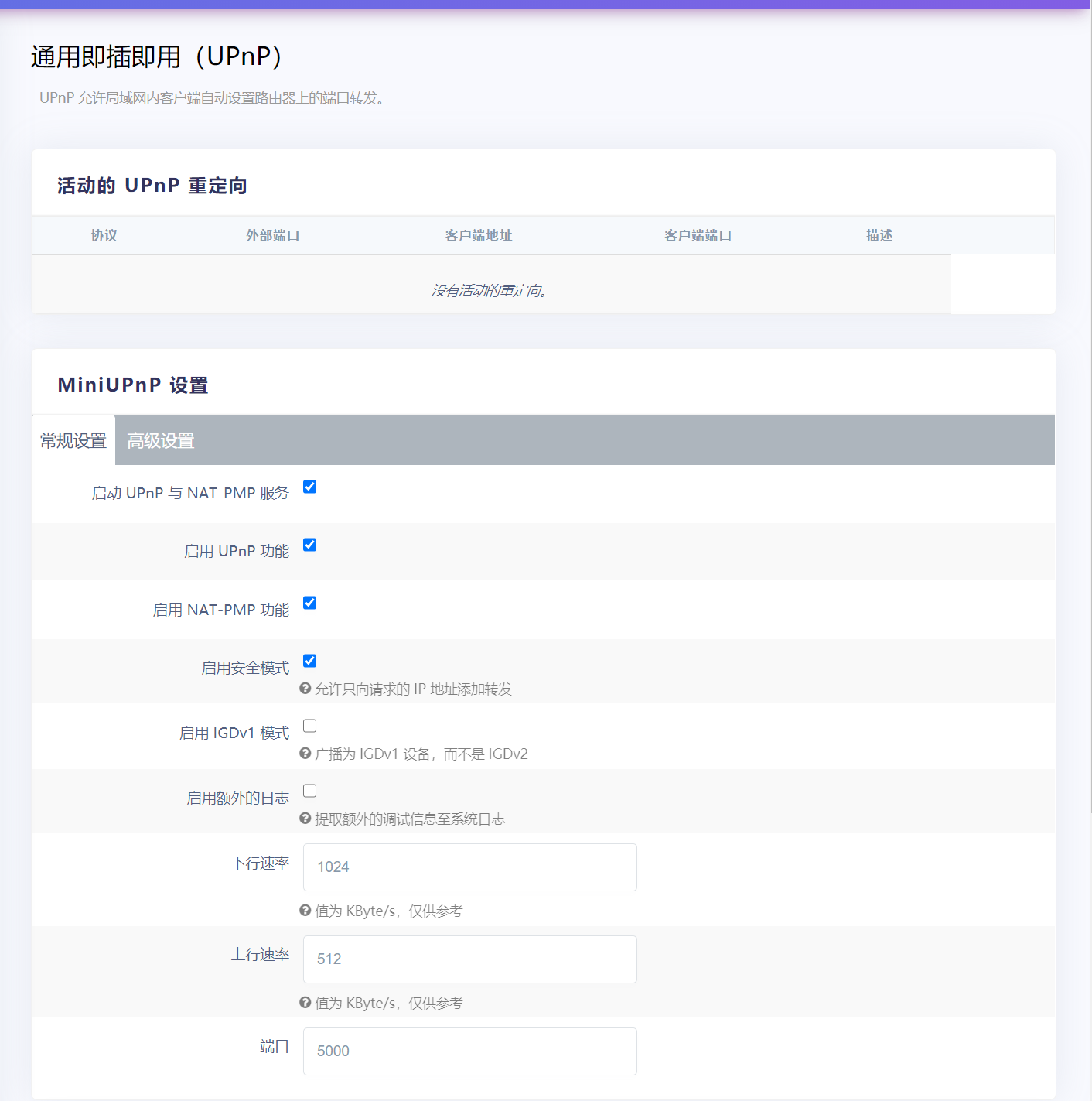Enable 启用 IGDv1 模式

click(x=309, y=726)
